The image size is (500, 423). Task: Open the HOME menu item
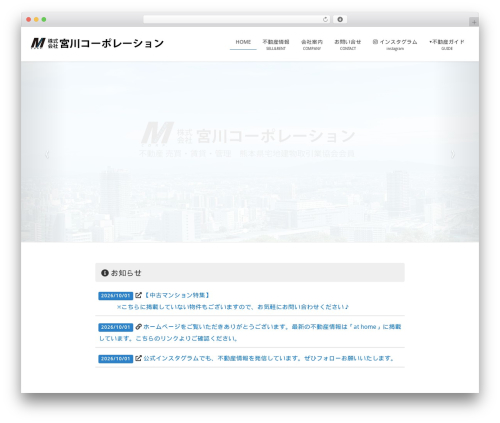pos(243,42)
